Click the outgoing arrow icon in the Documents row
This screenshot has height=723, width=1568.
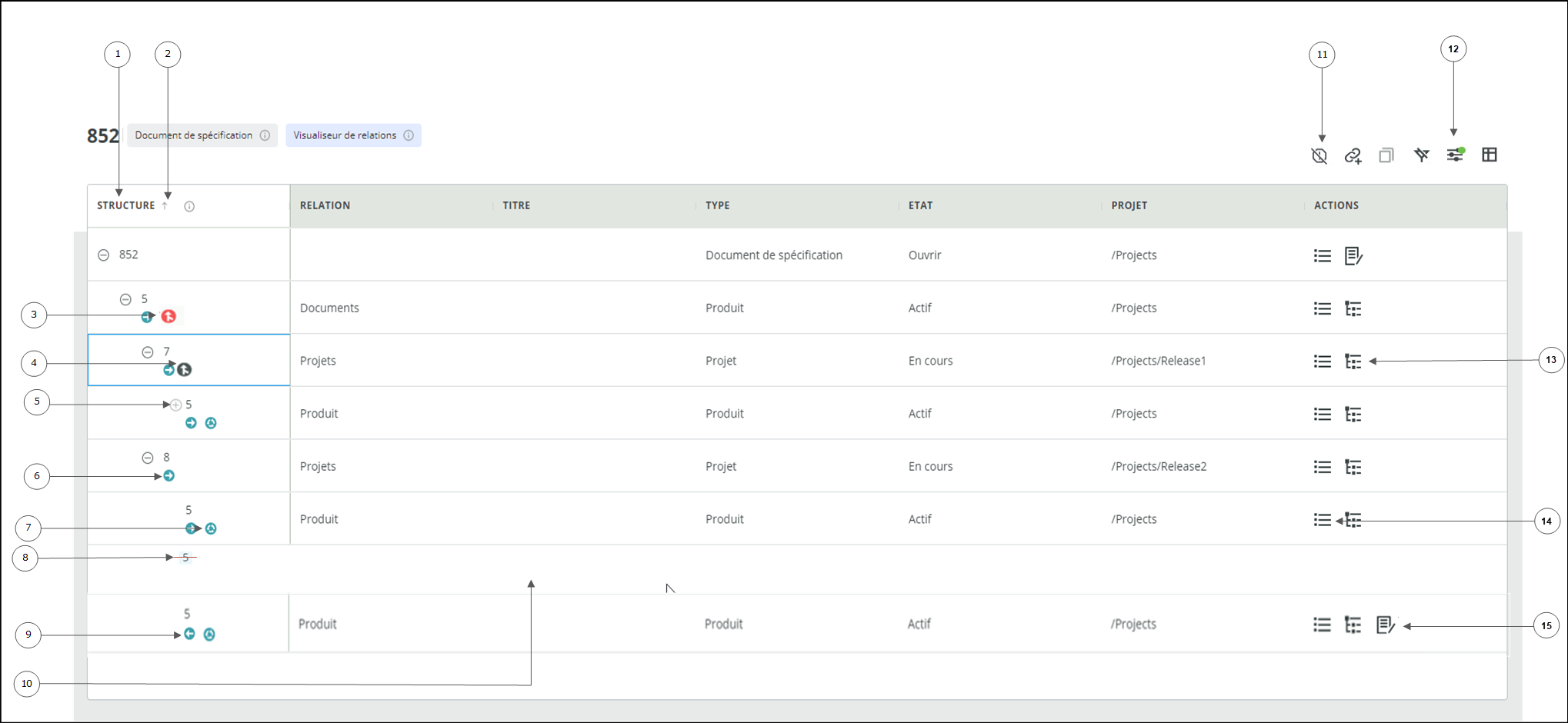[x=147, y=317]
